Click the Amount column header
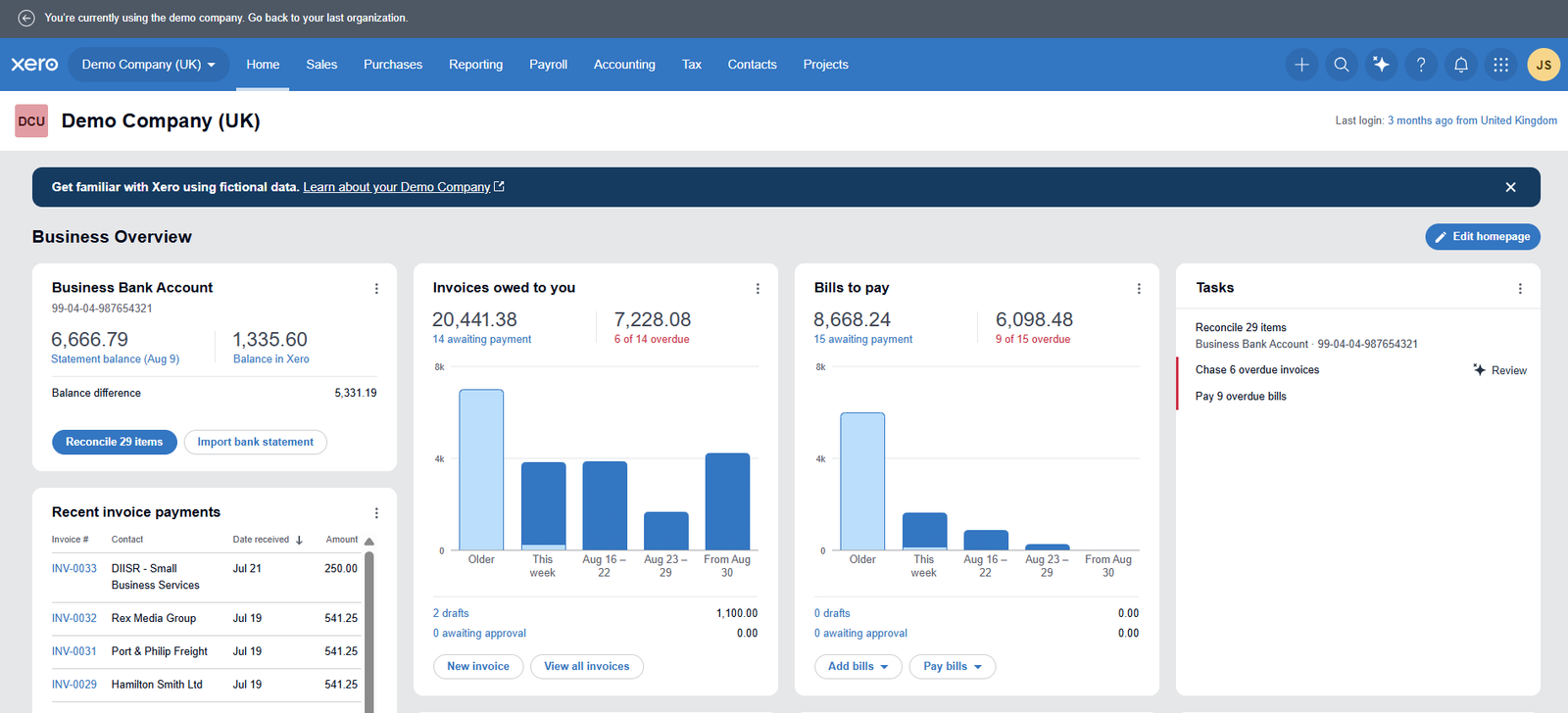This screenshot has width=1568, height=713. 342,540
